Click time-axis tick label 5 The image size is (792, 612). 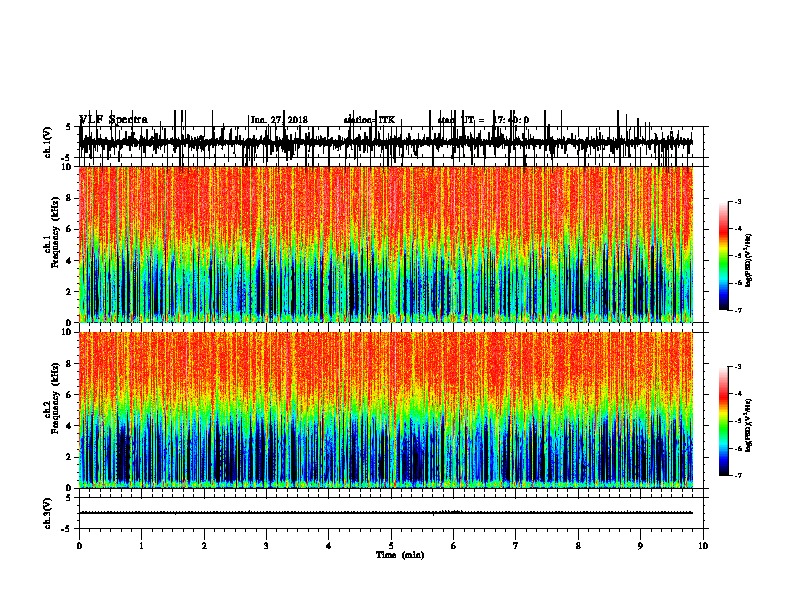click(x=391, y=546)
